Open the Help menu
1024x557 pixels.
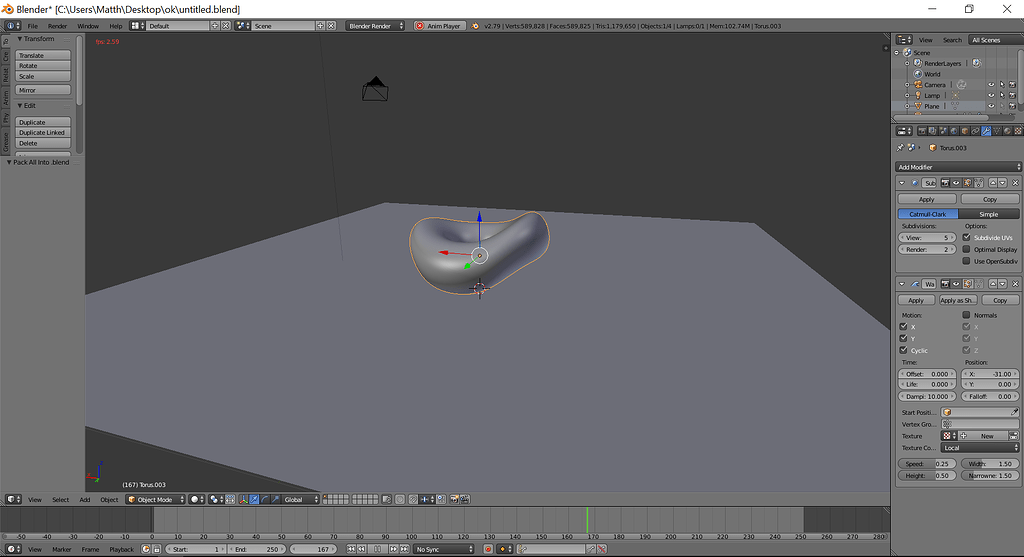116,26
